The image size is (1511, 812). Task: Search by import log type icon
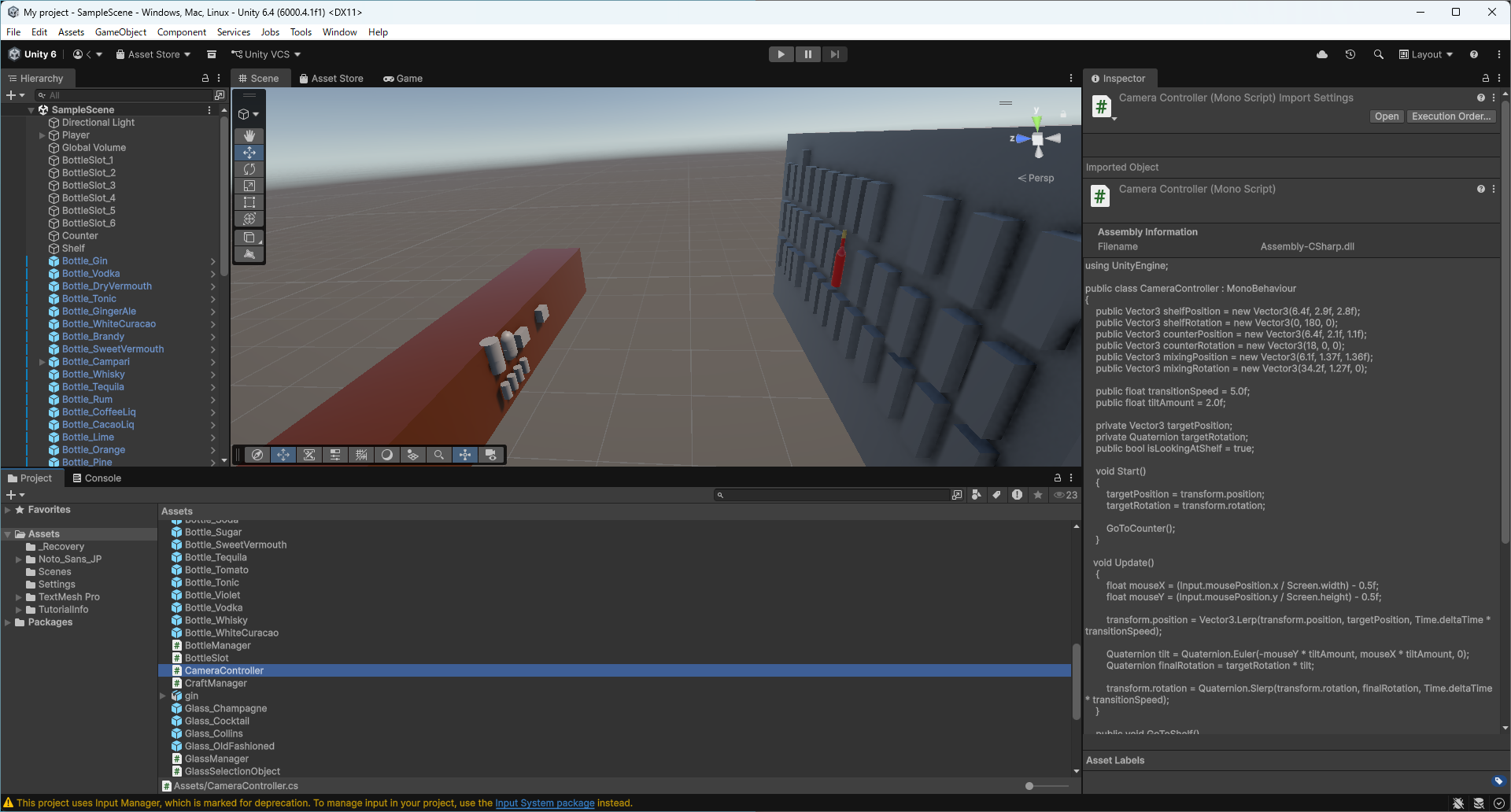click(1018, 495)
